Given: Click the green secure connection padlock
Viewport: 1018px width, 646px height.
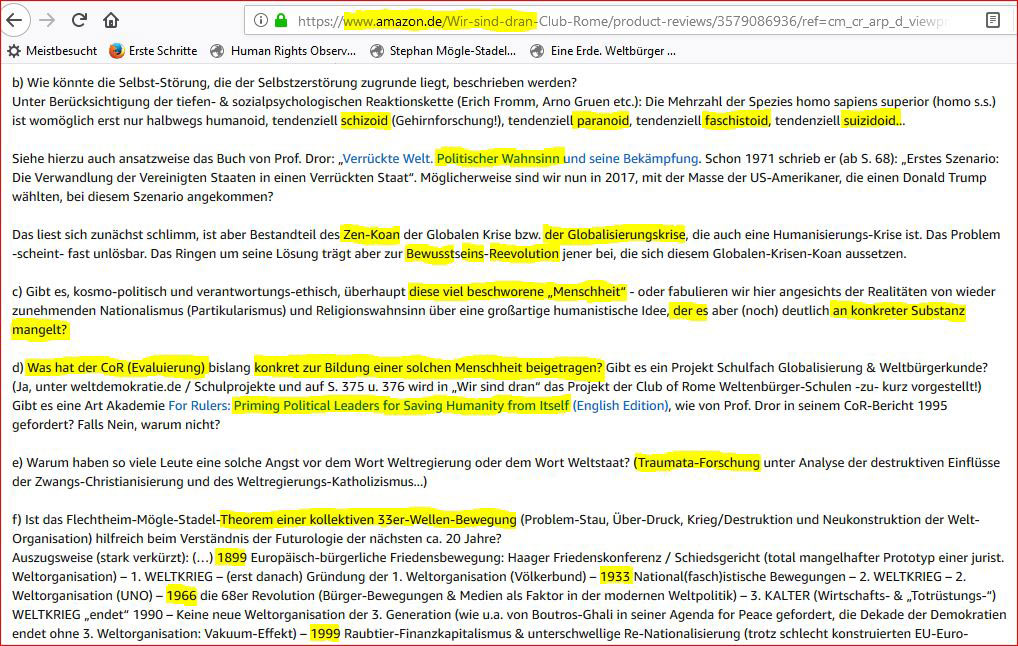Looking at the screenshot, I should point(281,20).
